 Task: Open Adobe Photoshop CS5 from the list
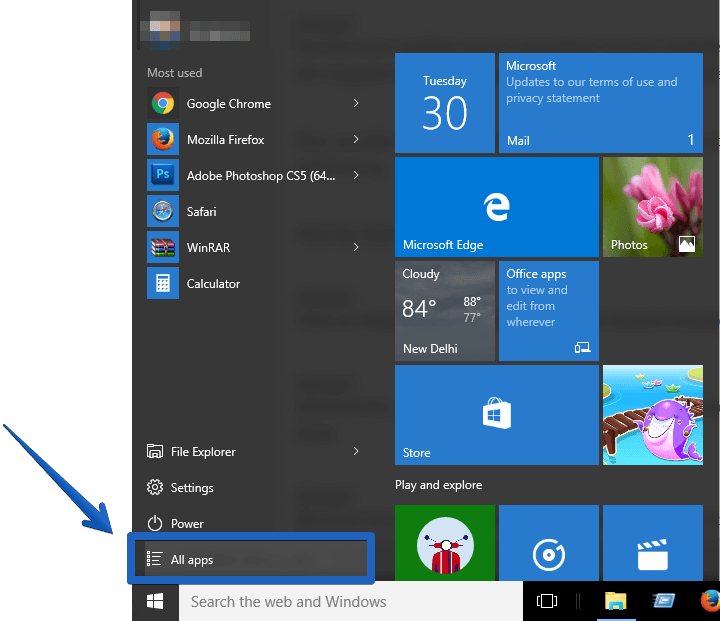pyautogui.click(x=253, y=175)
